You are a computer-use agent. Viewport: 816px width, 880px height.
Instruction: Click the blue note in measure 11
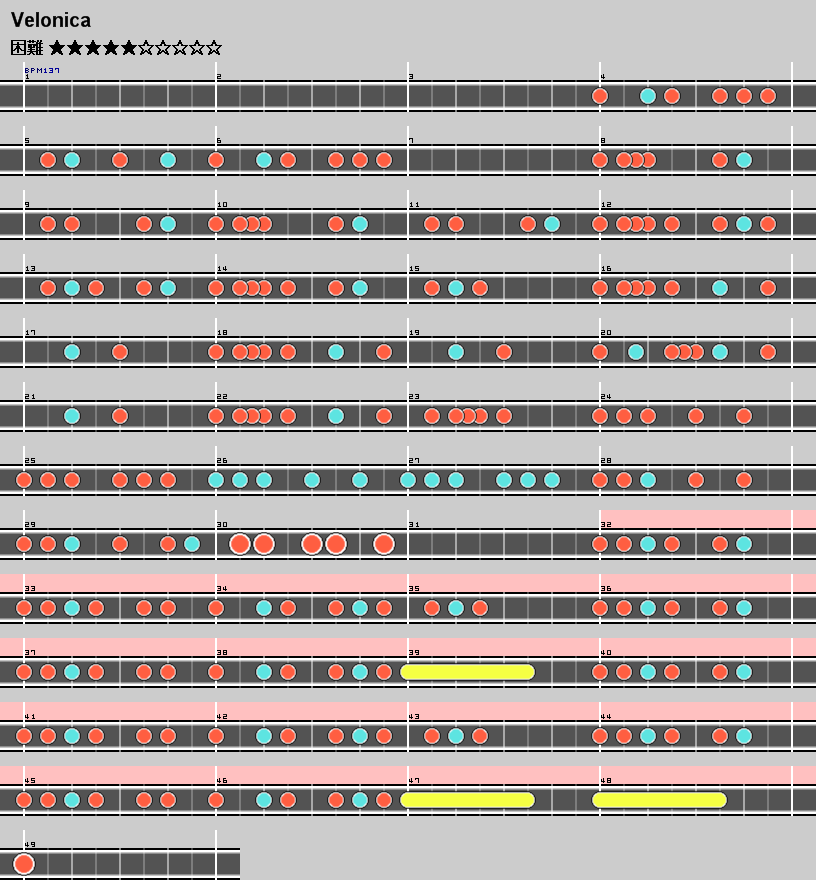pos(552,224)
